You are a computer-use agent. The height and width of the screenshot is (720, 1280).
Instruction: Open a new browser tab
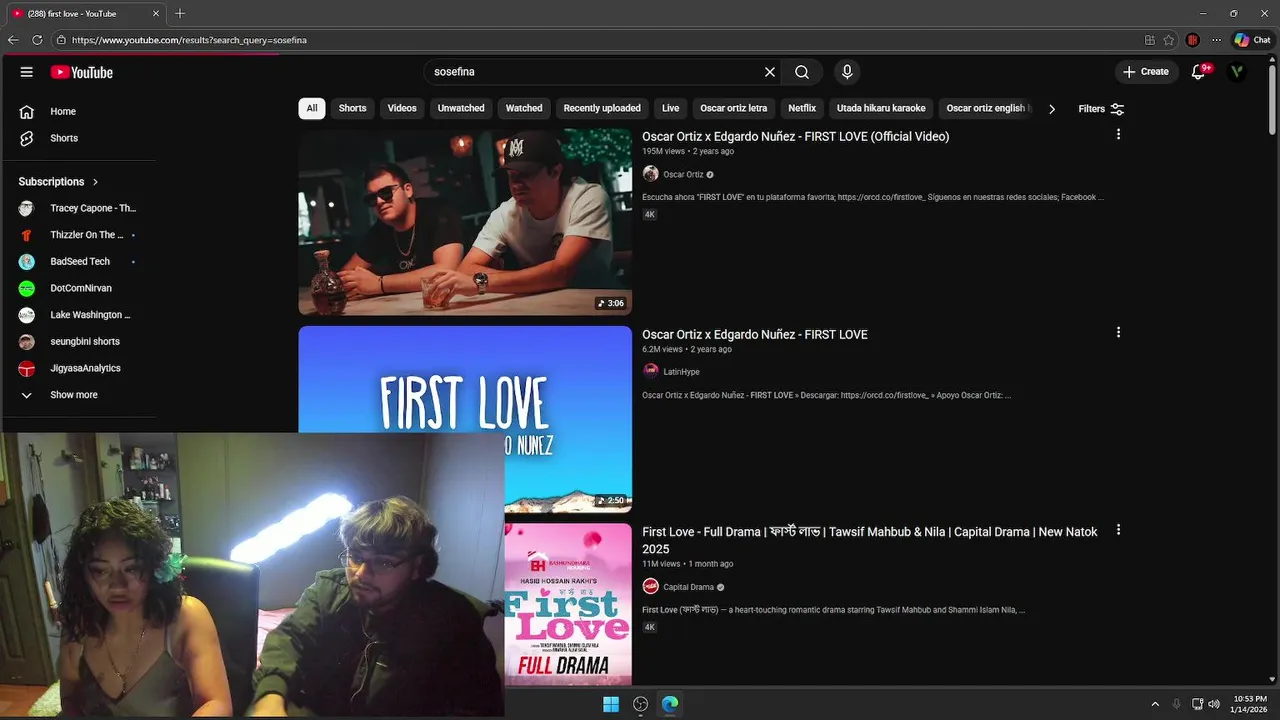pyautogui.click(x=180, y=13)
